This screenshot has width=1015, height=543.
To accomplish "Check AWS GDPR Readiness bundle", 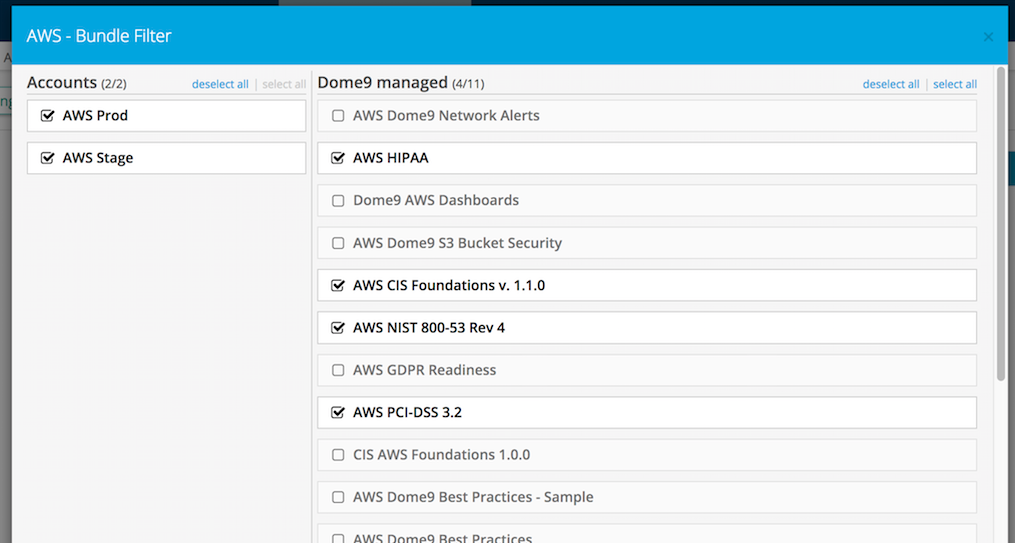I will pyautogui.click(x=338, y=370).
